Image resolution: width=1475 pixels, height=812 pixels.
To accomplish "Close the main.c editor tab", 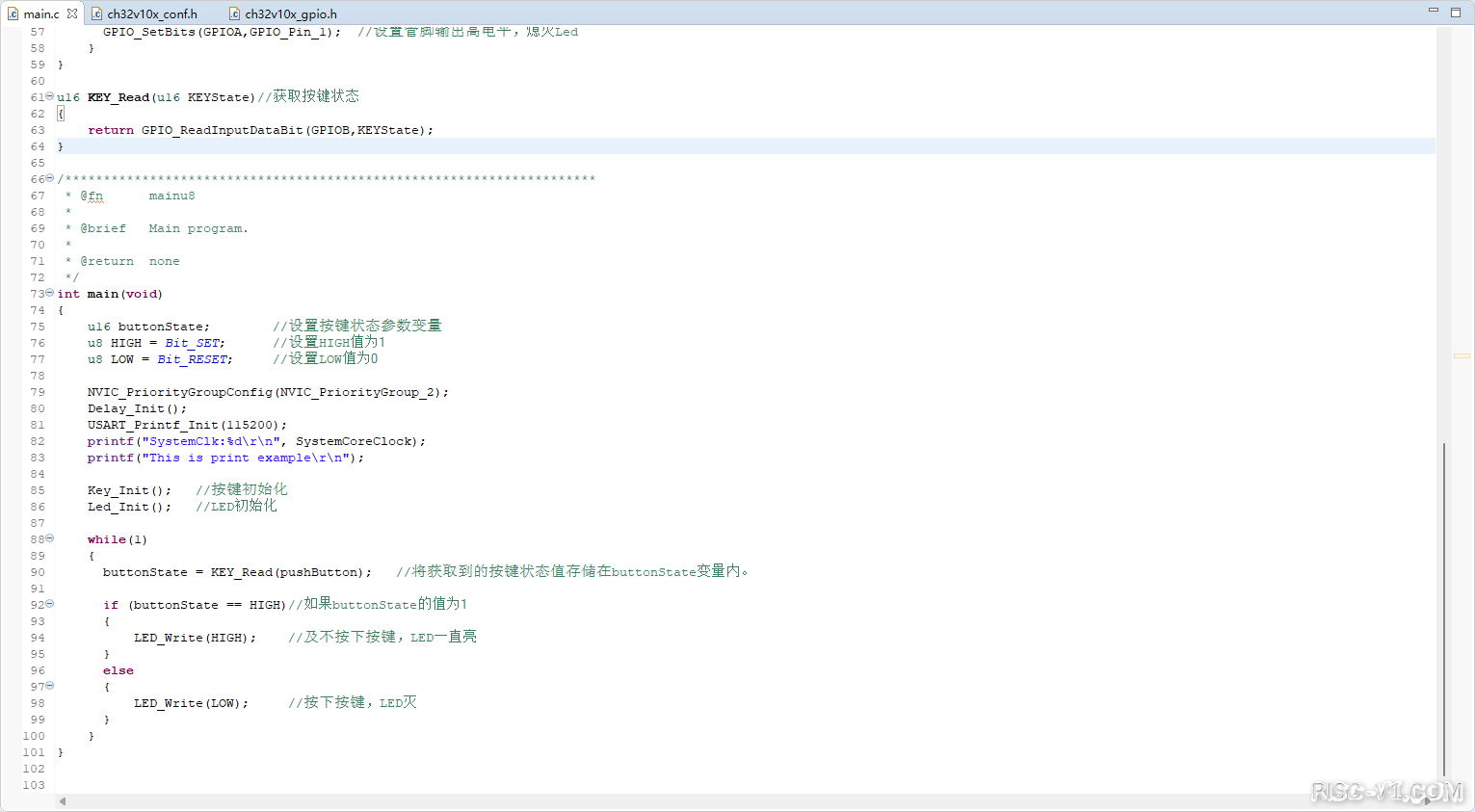I will click(x=72, y=13).
